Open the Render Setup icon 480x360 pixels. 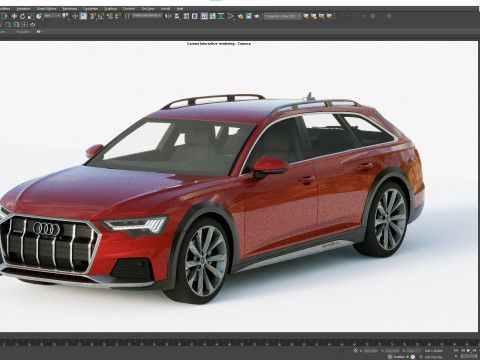pyautogui.click(x=241, y=16)
